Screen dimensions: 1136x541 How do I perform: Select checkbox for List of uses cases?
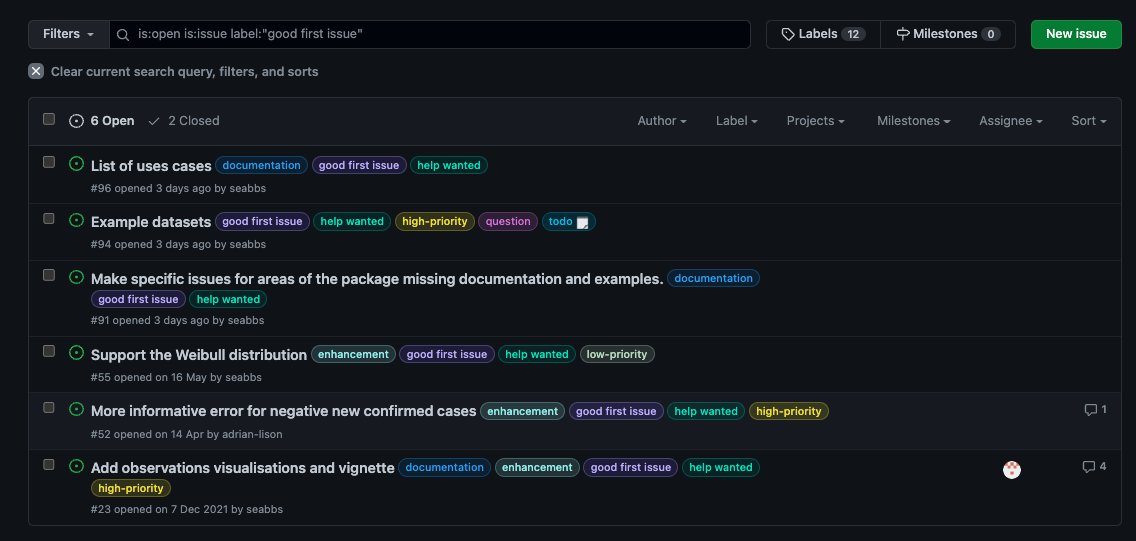pos(49,162)
